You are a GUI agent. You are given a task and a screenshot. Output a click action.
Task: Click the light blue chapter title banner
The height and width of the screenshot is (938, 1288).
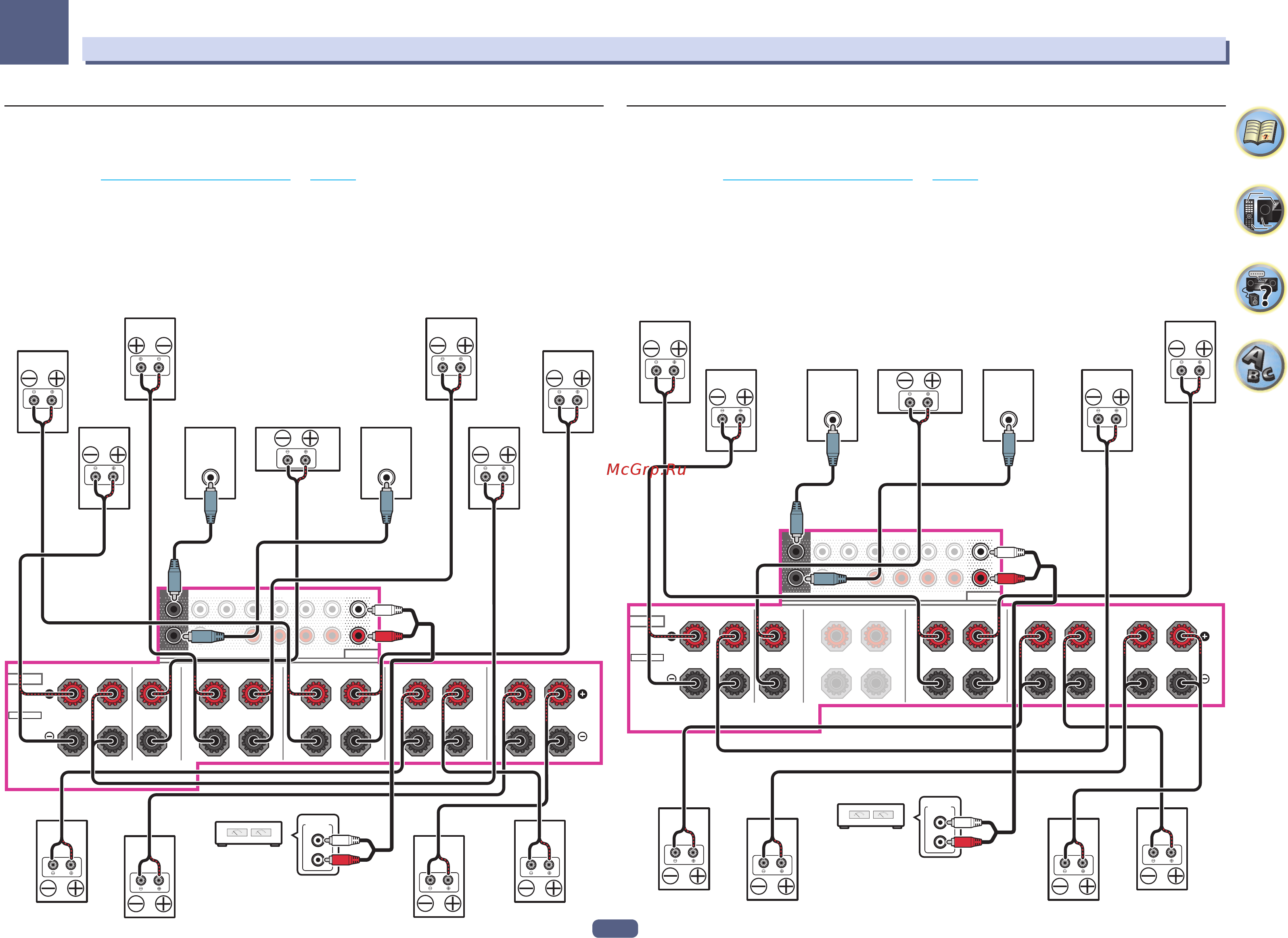point(654,49)
